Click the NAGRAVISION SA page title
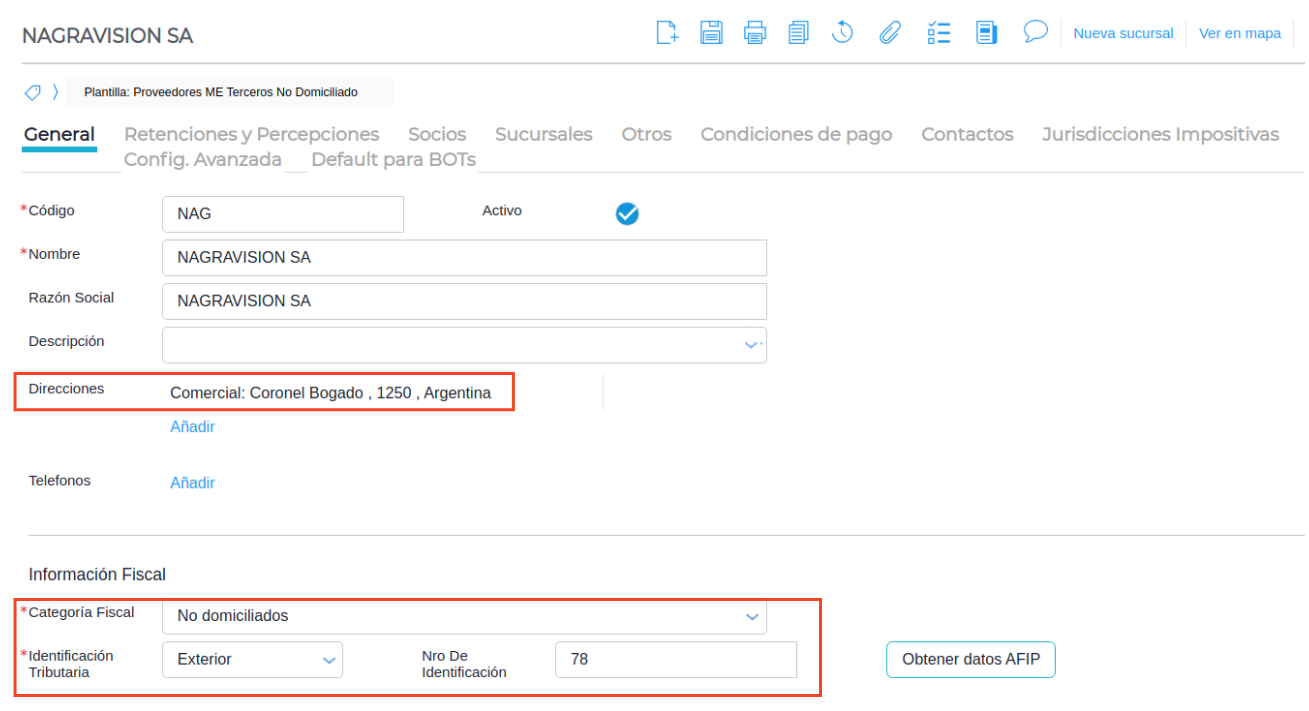1309x711 pixels. (107, 36)
